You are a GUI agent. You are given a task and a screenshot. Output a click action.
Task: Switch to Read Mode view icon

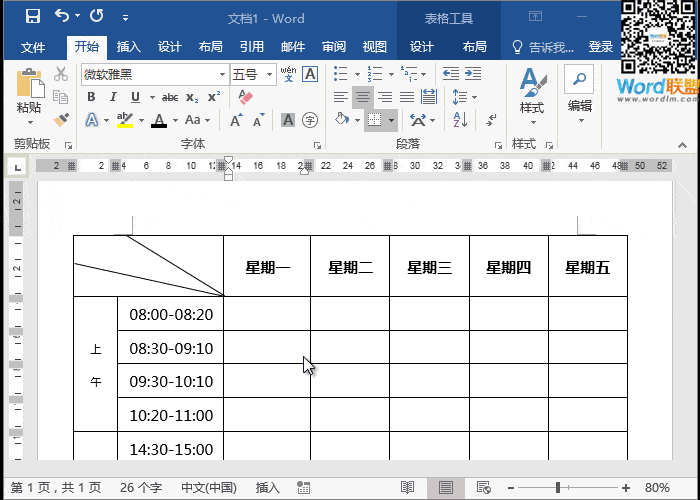click(407, 488)
